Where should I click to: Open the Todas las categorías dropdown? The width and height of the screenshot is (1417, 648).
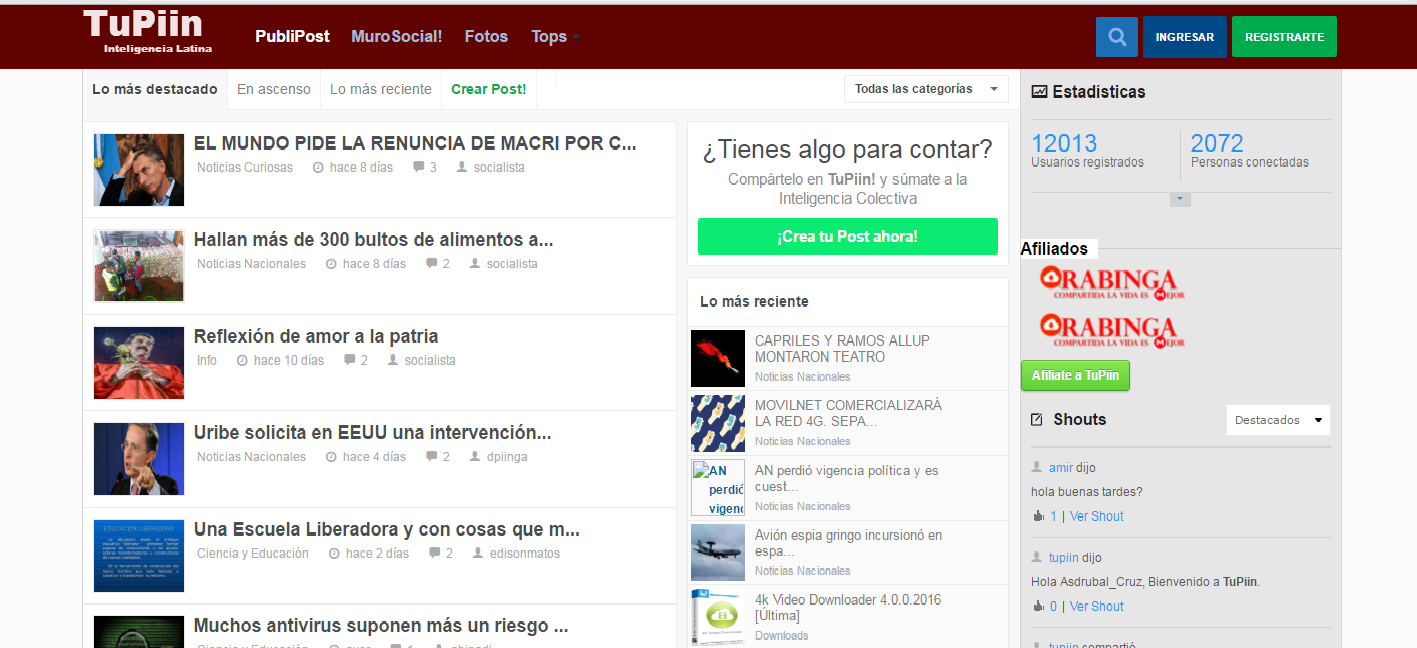pos(926,89)
